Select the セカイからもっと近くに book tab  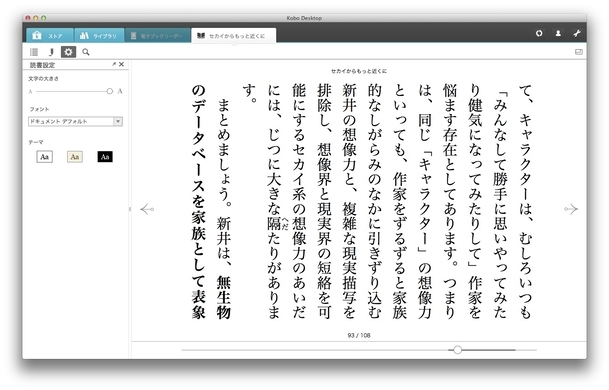[x=233, y=35]
